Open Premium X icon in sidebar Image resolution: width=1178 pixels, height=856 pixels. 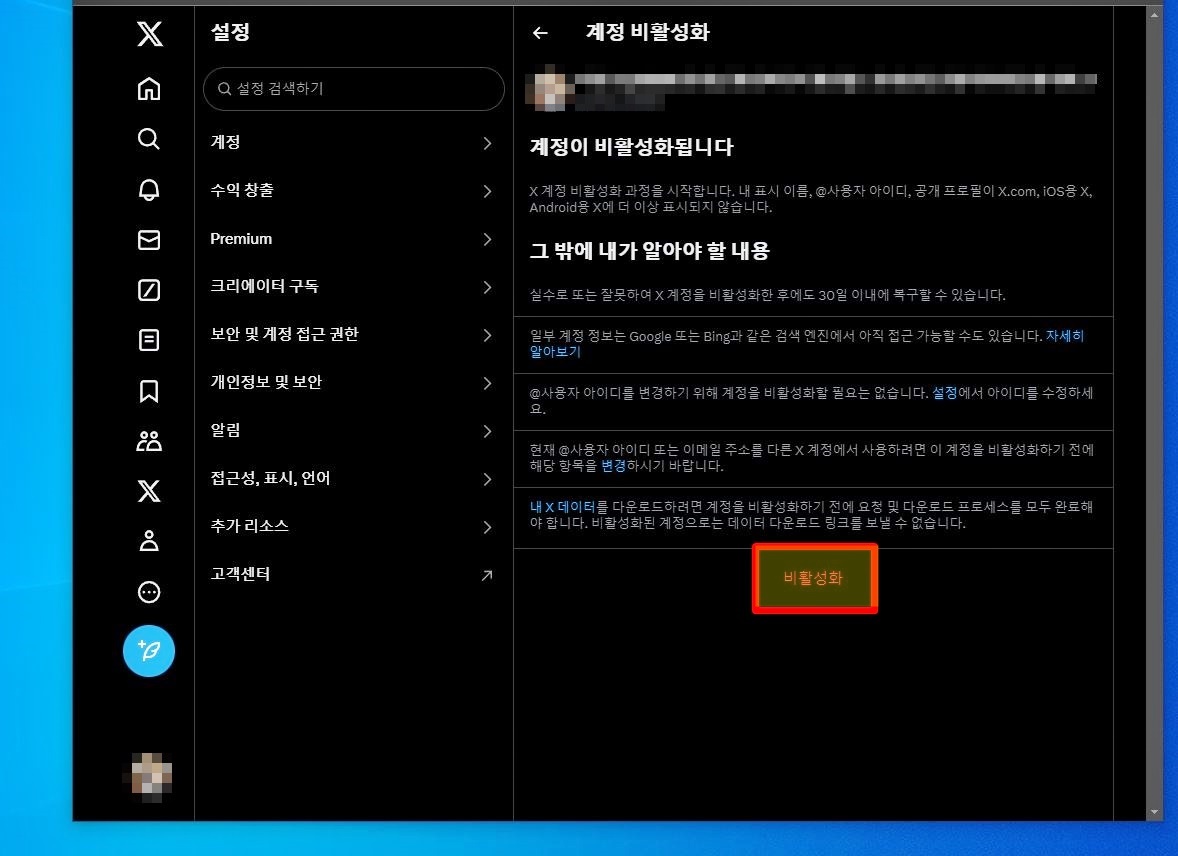tap(149, 491)
